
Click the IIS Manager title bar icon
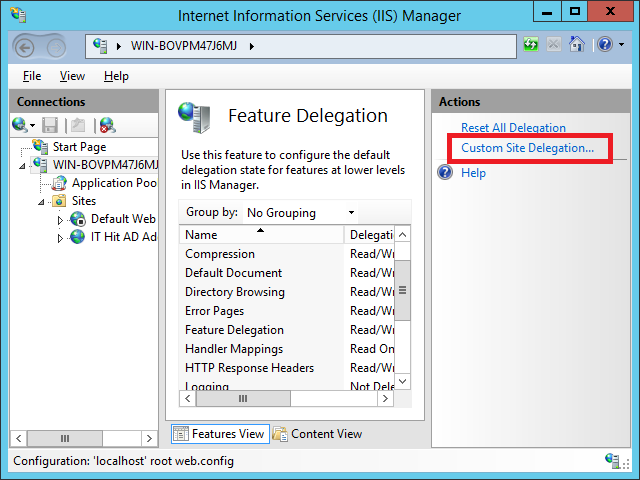pyautogui.click(x=18, y=14)
